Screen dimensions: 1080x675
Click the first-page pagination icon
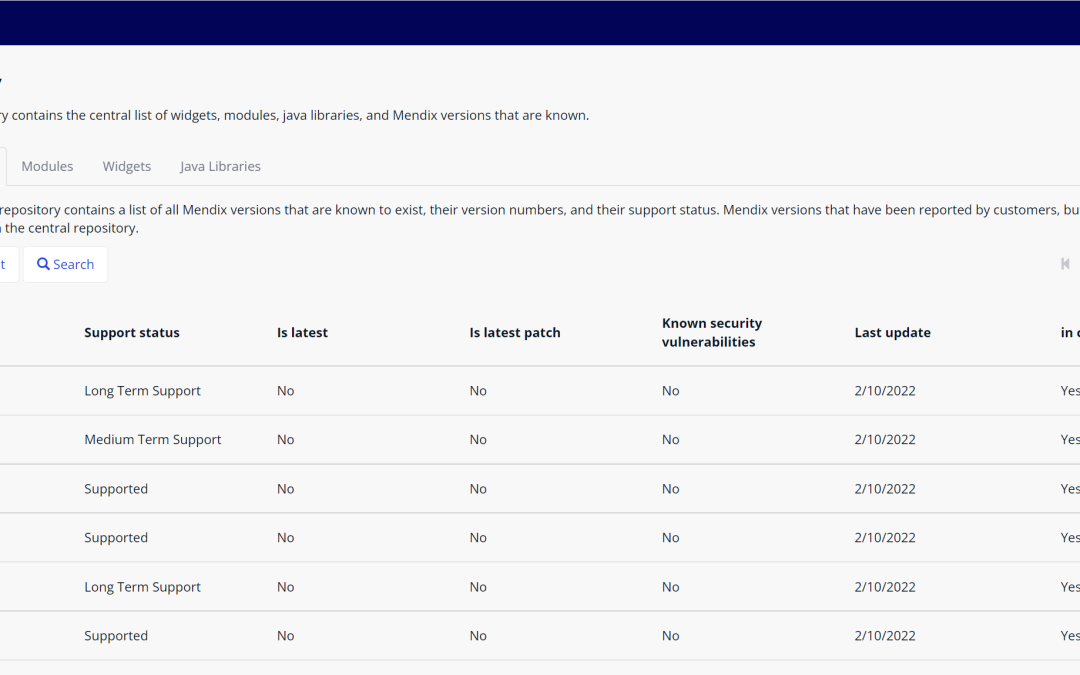click(1065, 264)
